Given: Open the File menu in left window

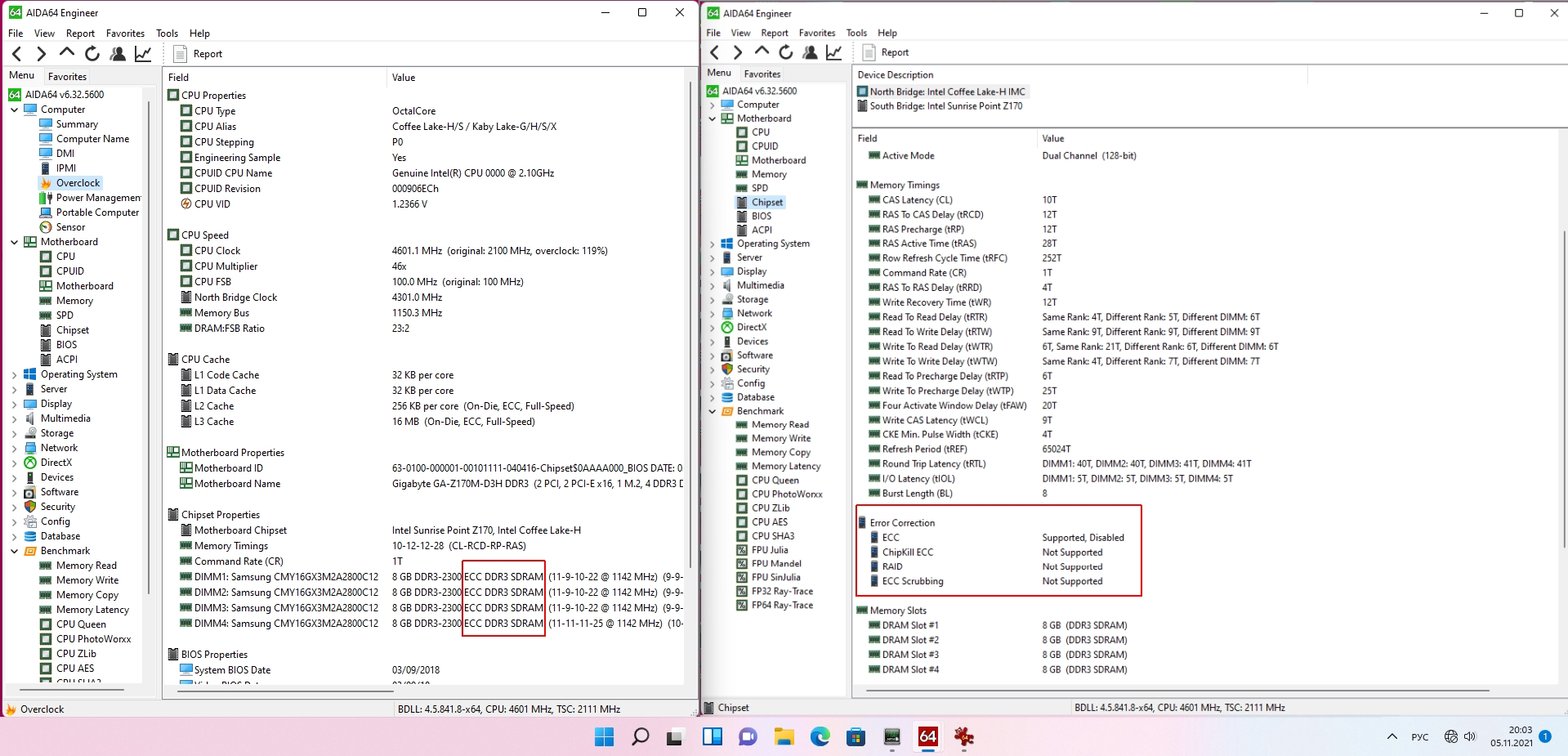Looking at the screenshot, I should (16, 34).
